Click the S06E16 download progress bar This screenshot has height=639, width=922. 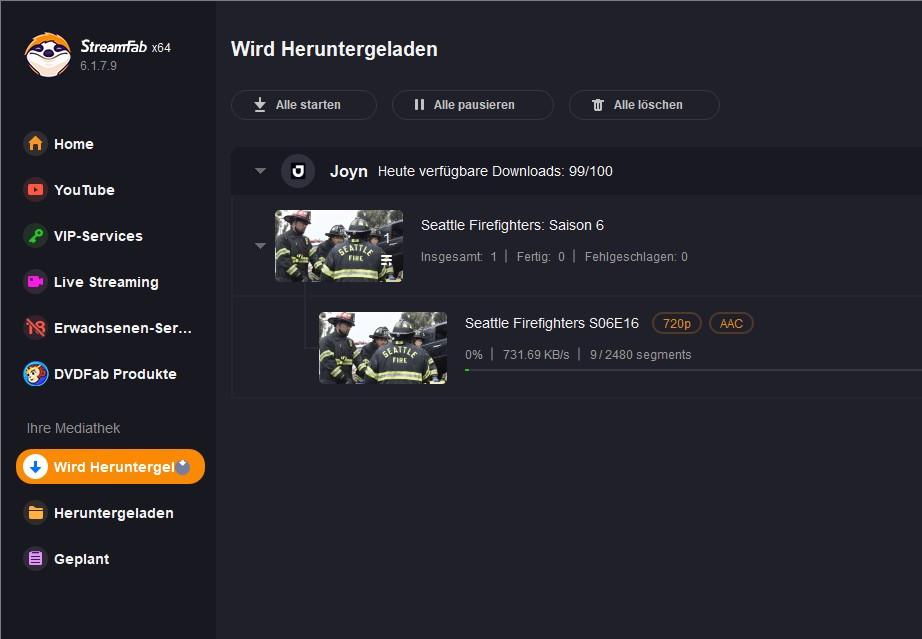tap(693, 370)
